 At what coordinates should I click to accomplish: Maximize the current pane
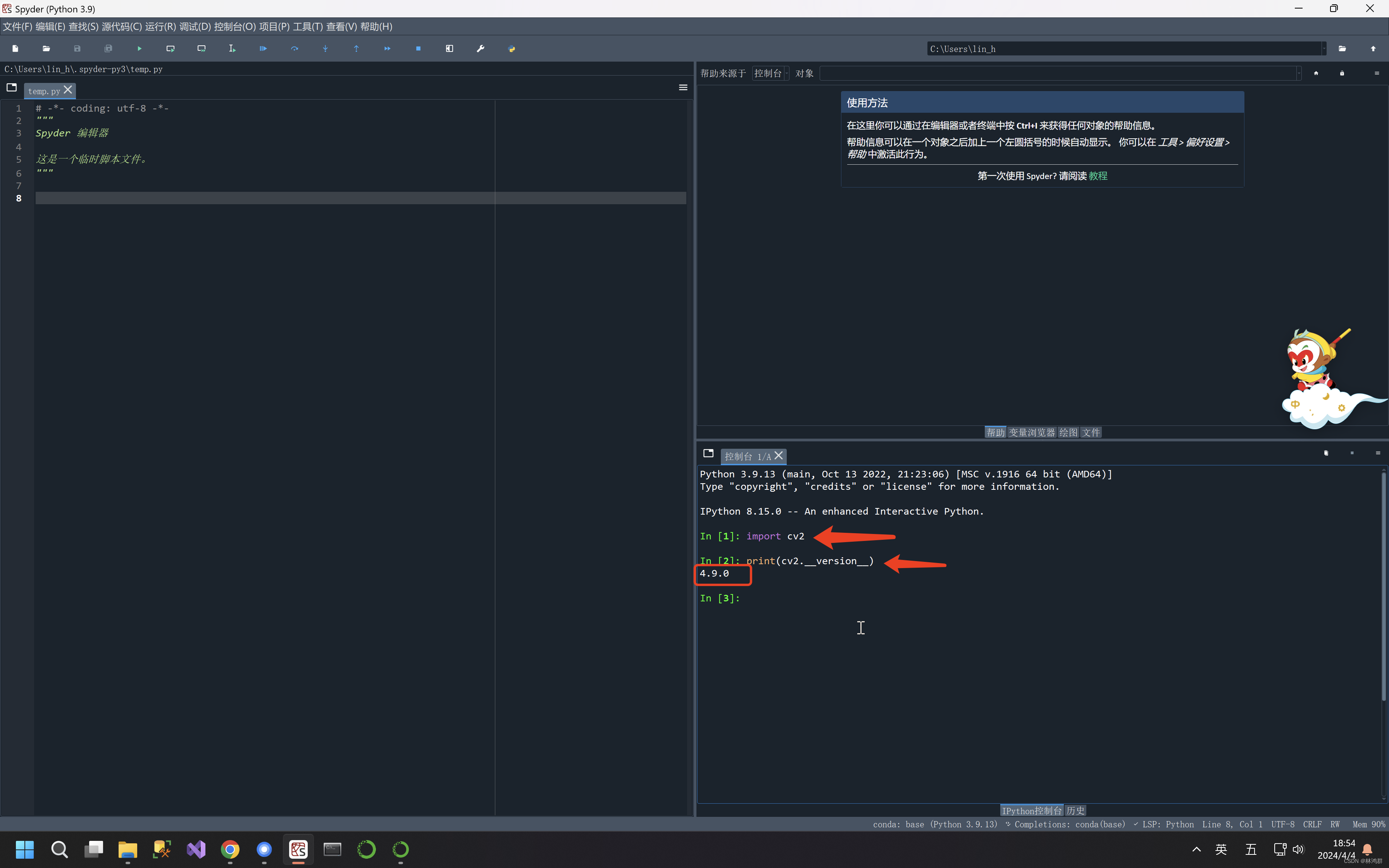point(450,49)
